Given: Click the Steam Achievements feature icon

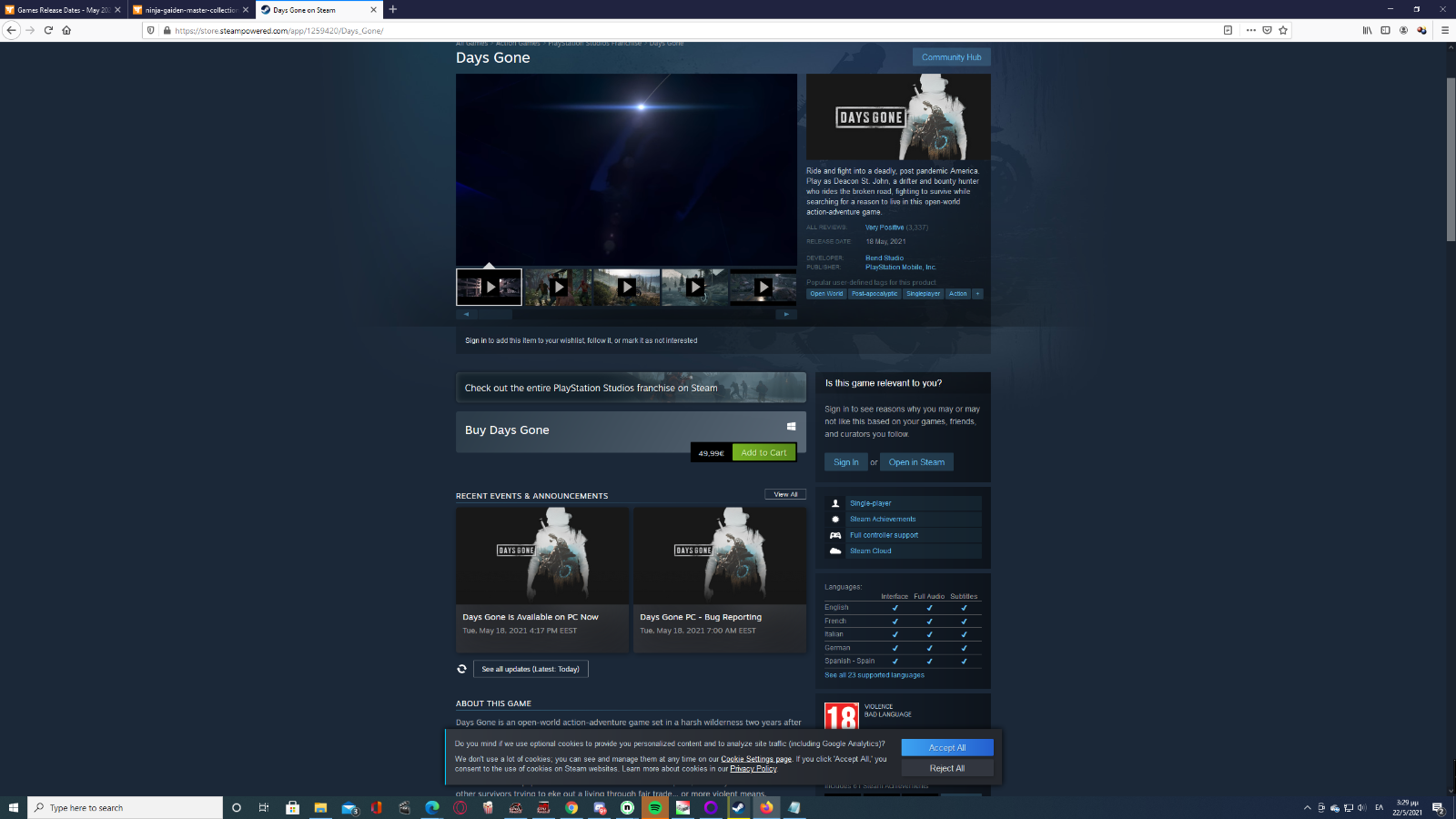Looking at the screenshot, I should point(835,519).
